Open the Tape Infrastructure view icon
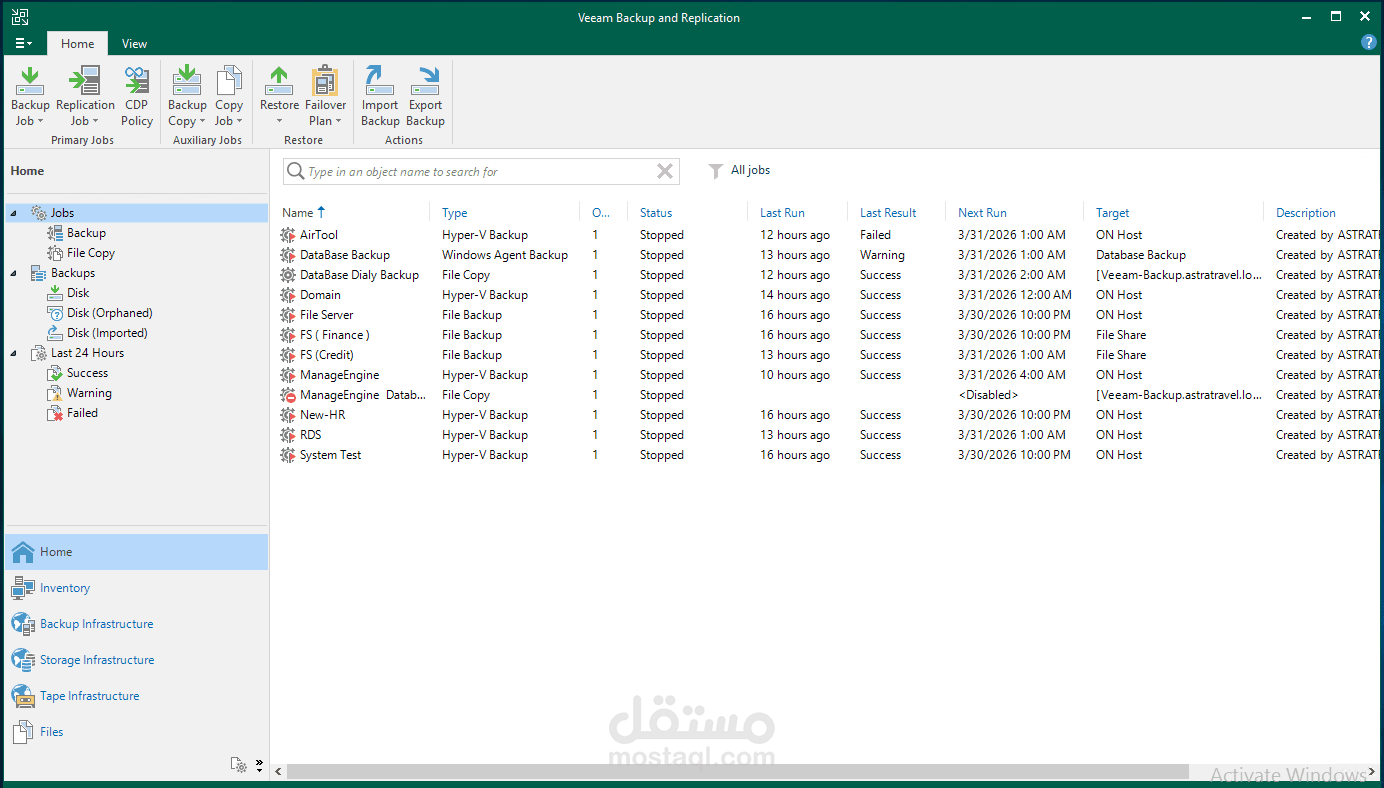1384x788 pixels. [x=23, y=696]
